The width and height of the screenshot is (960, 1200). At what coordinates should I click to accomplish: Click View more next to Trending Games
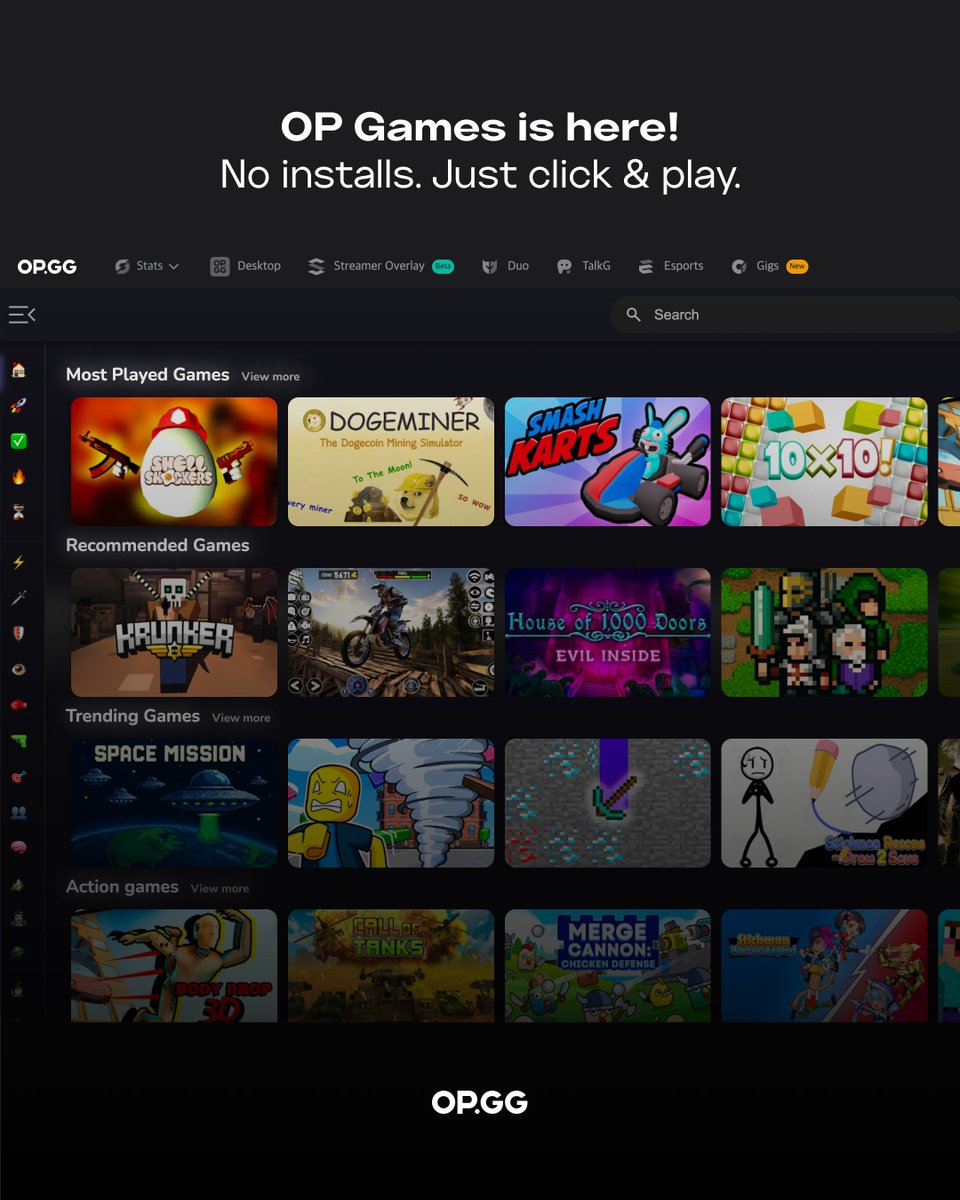[241, 718]
